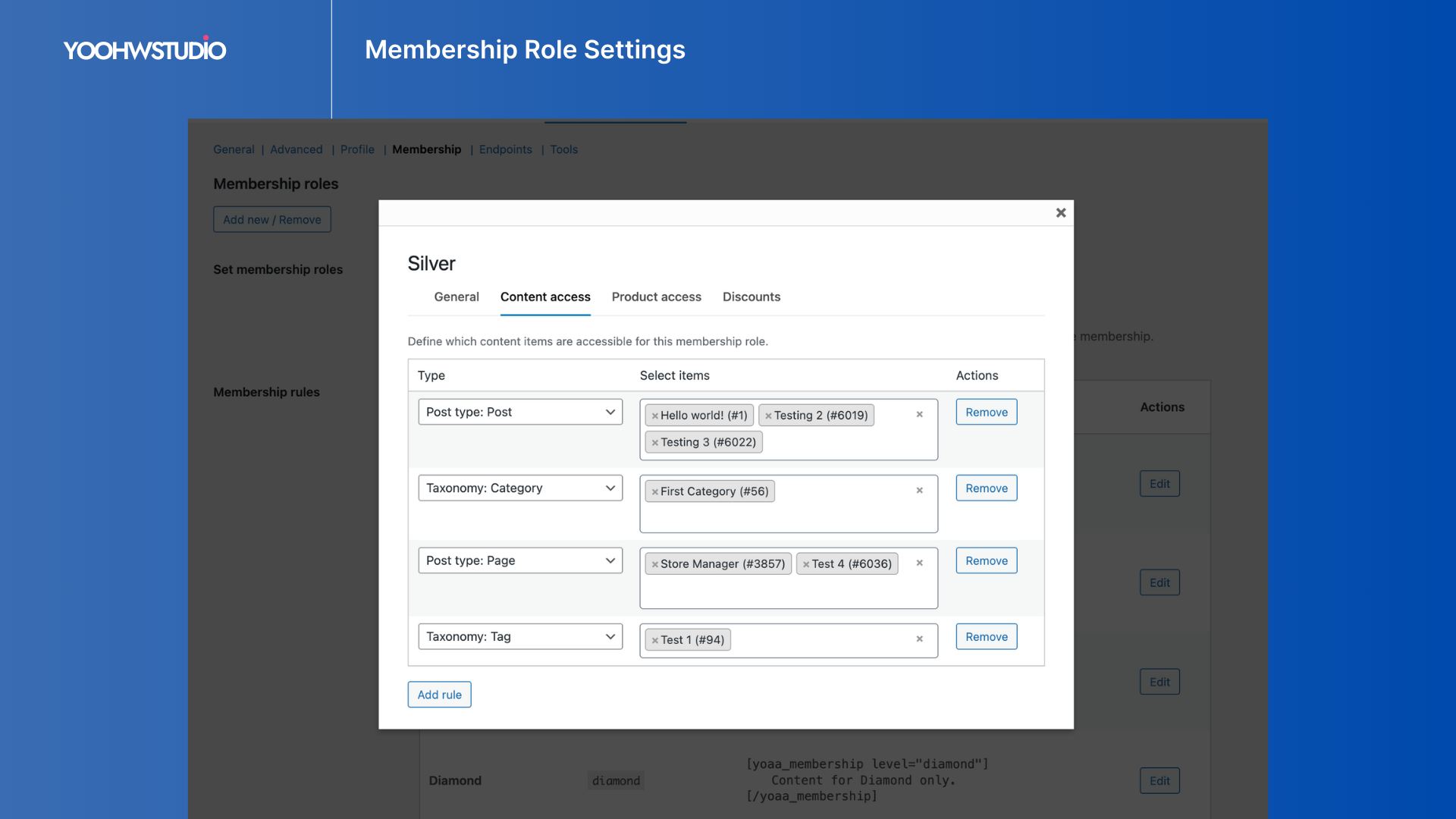Click the Add rule button

click(x=439, y=695)
